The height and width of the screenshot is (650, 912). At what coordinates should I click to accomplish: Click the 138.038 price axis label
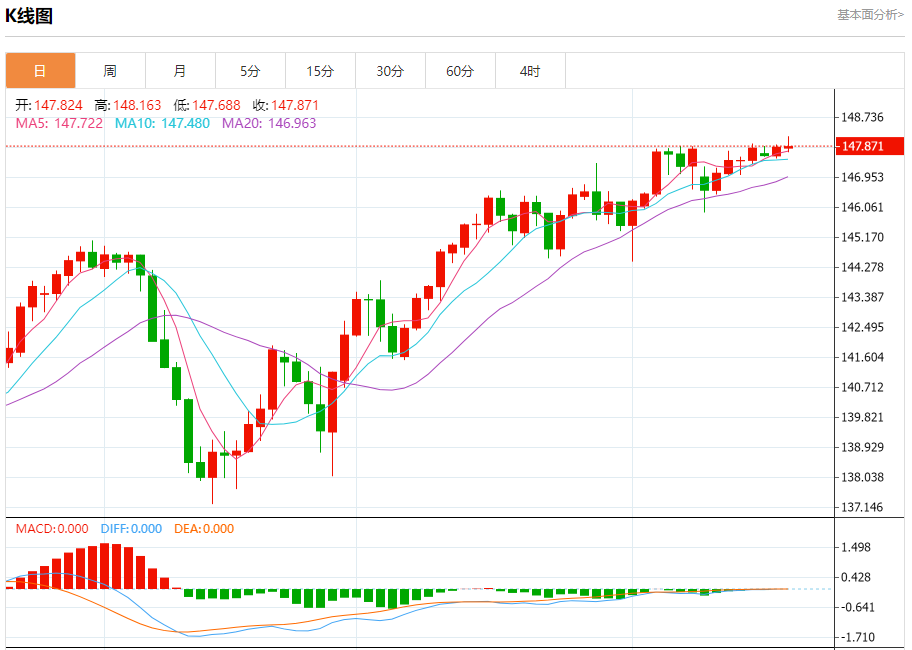[863, 477]
